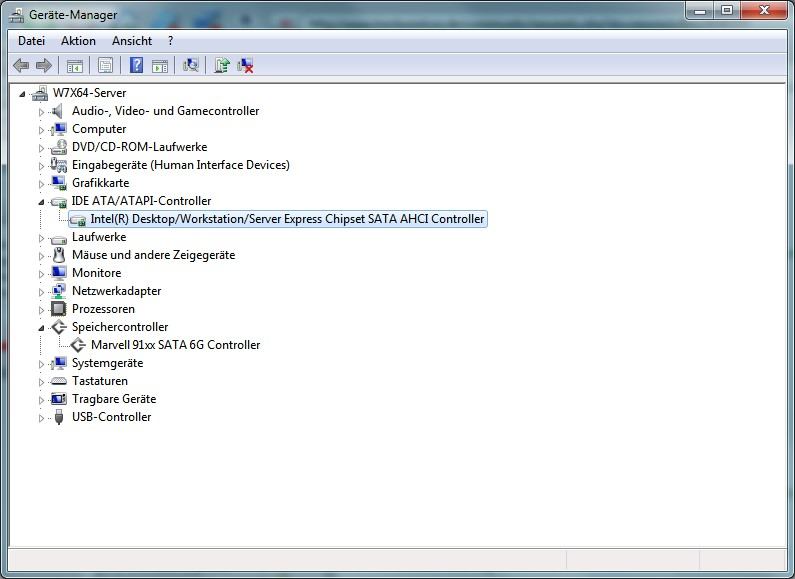This screenshot has width=795, height=579.
Task: Expand Eingabegeräte (Human Interface Devices)
Action: pos(41,166)
